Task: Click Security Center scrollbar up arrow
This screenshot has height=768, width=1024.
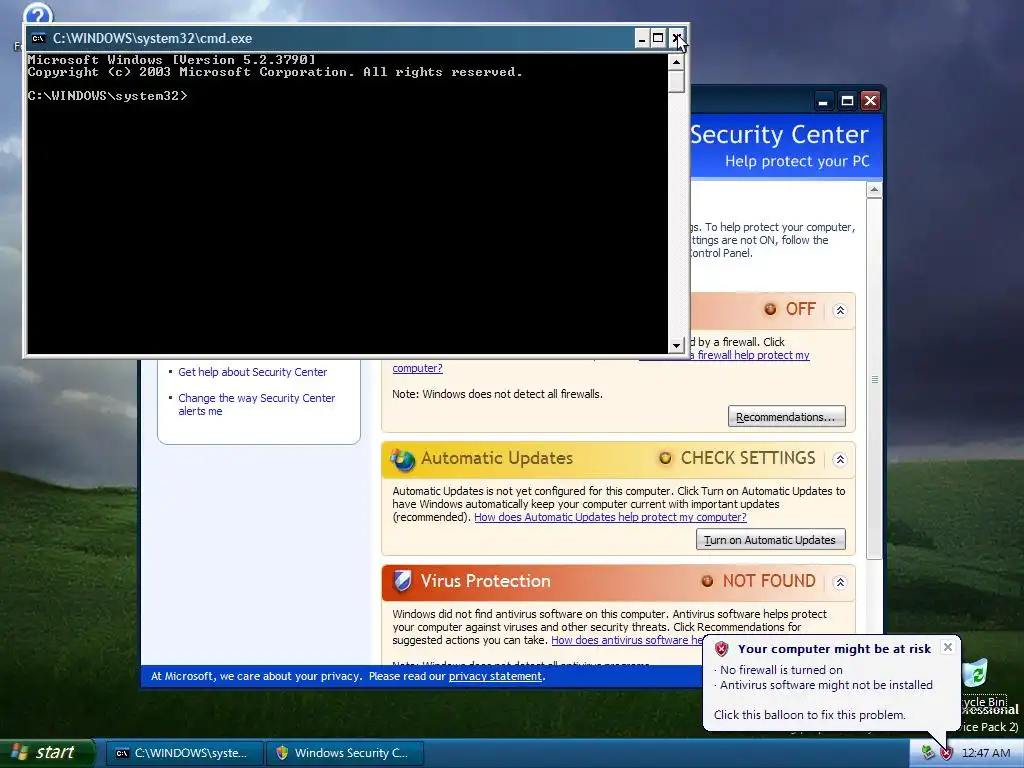Action: coord(874,190)
